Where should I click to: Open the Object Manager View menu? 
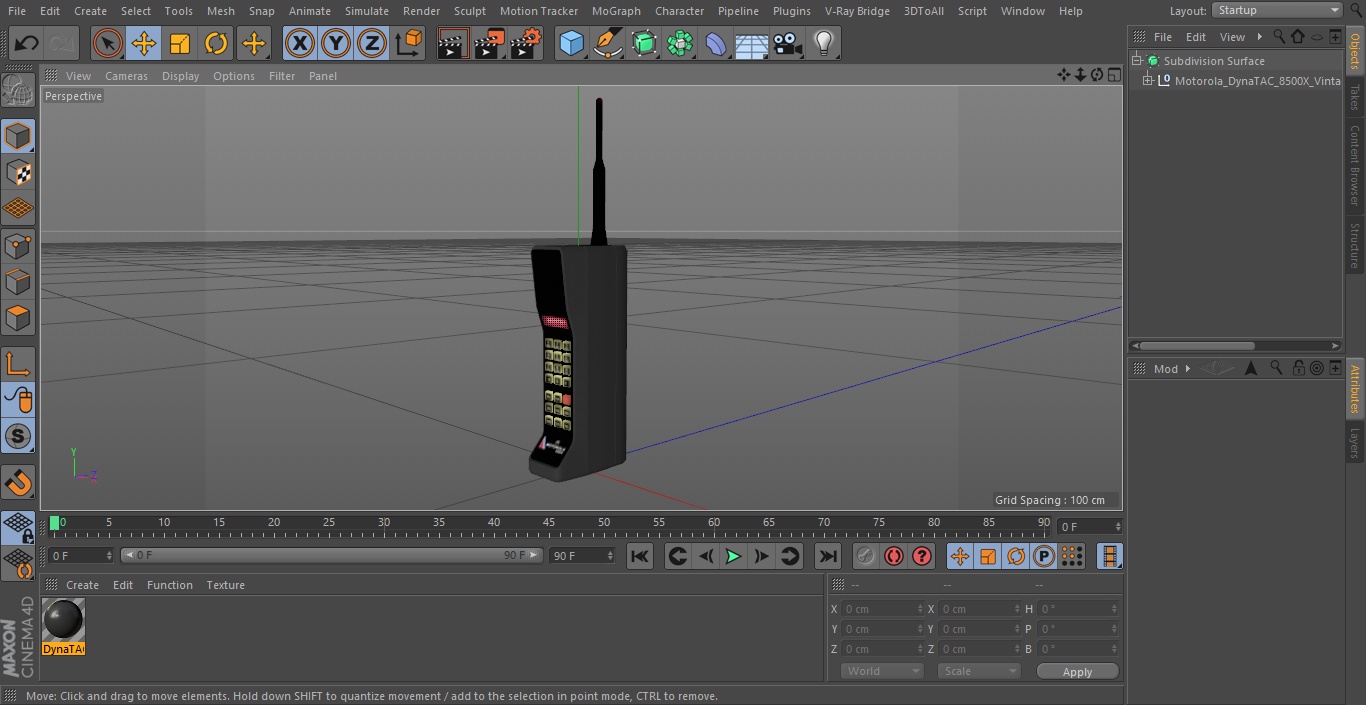point(1232,37)
